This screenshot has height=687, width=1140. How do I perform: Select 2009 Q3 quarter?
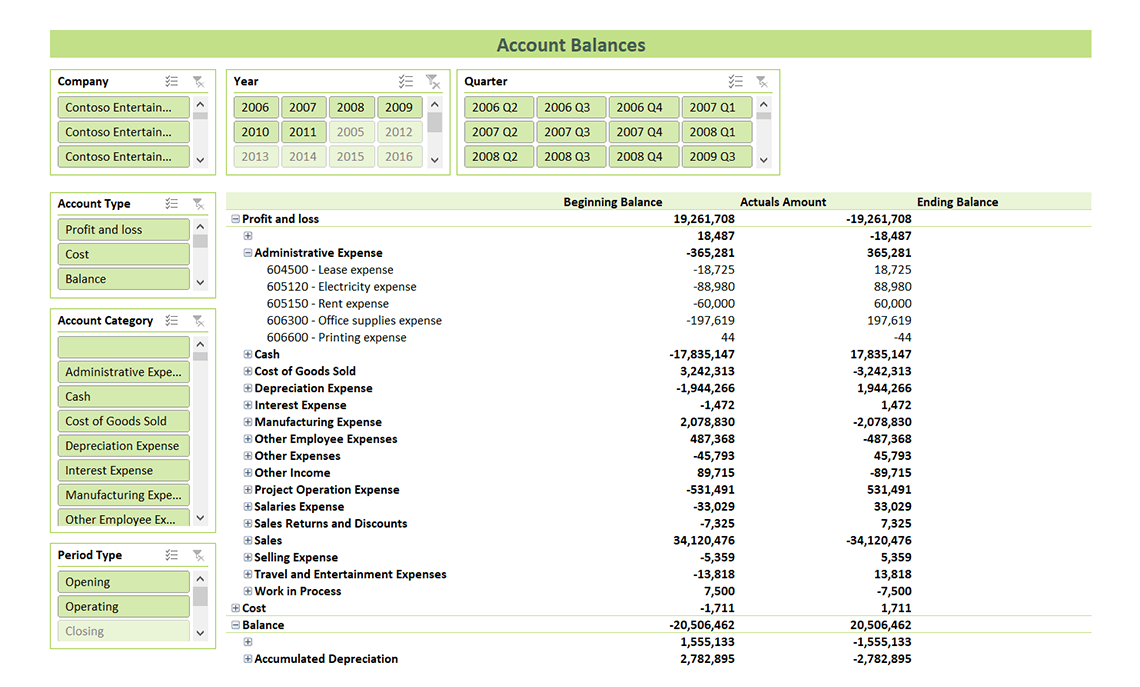(x=716, y=156)
